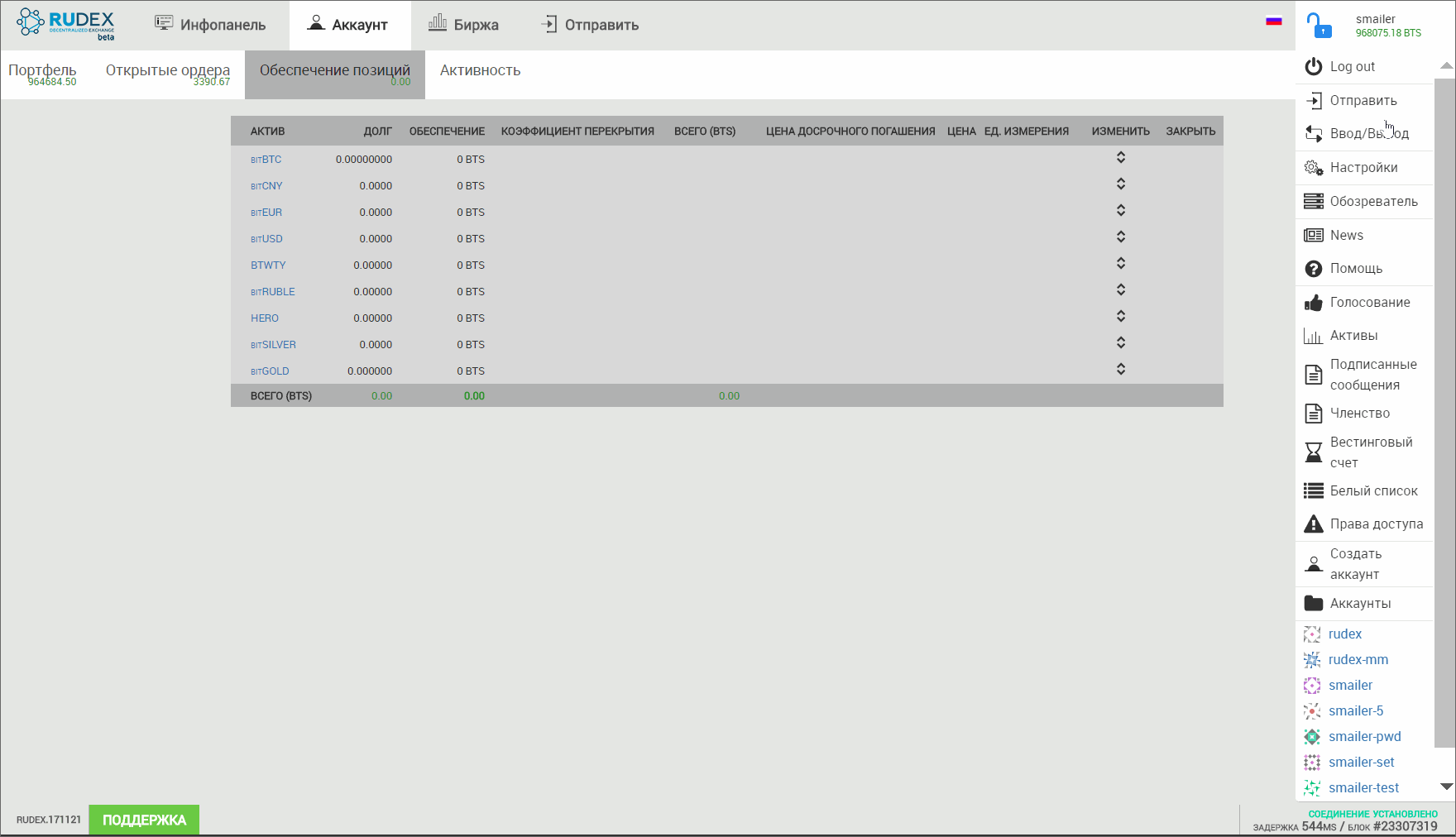The height and width of the screenshot is (837, 1456).
Task: Click the smailer account name in header
Action: click(x=1375, y=19)
